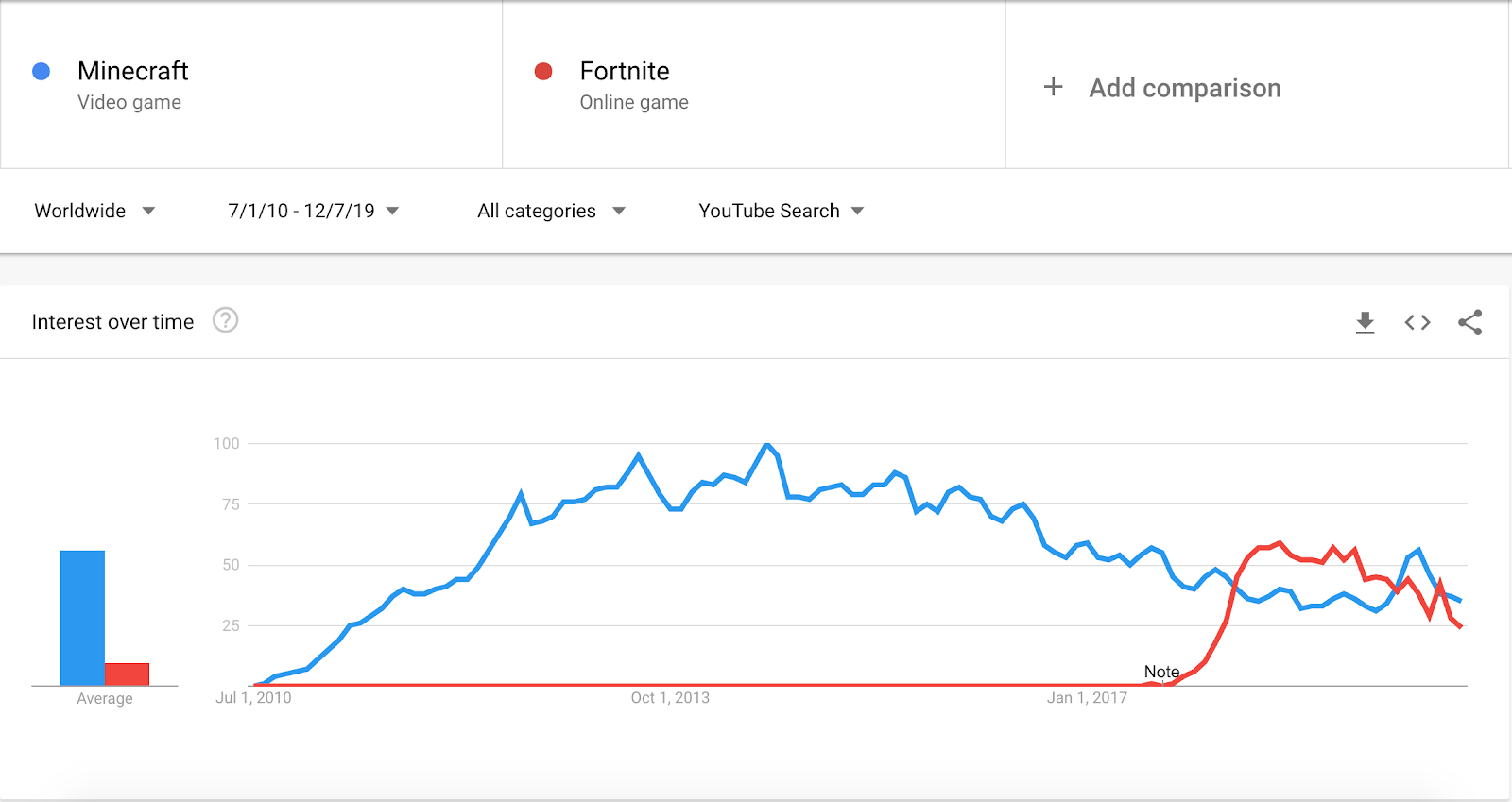
Task: Share the interest over time chart
Action: point(1469,323)
